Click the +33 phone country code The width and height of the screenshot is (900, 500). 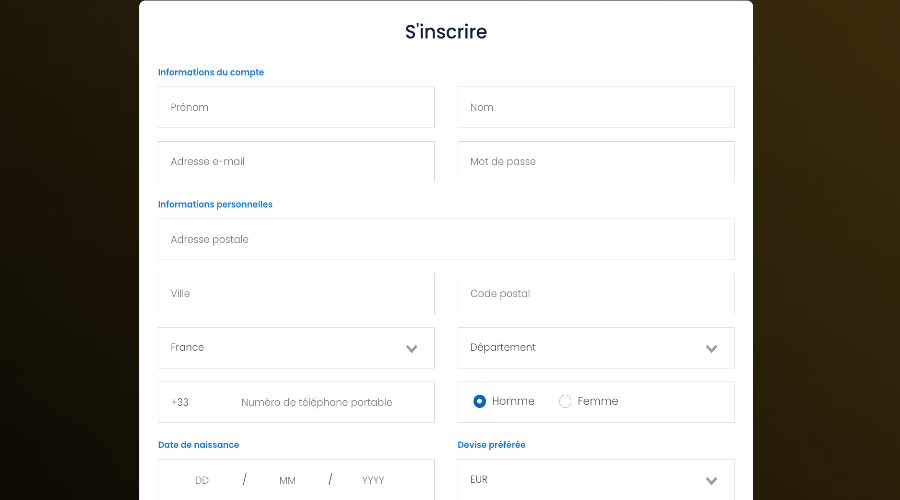(x=180, y=402)
